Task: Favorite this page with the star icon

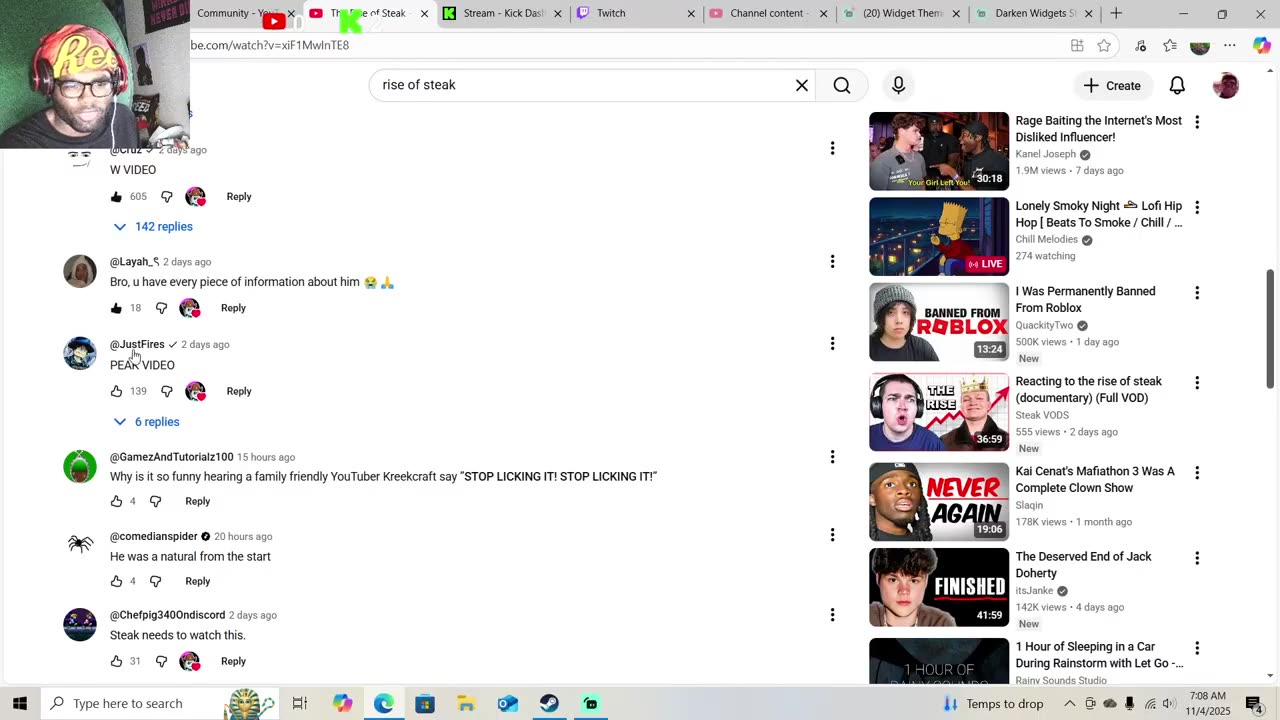Action: (1104, 45)
